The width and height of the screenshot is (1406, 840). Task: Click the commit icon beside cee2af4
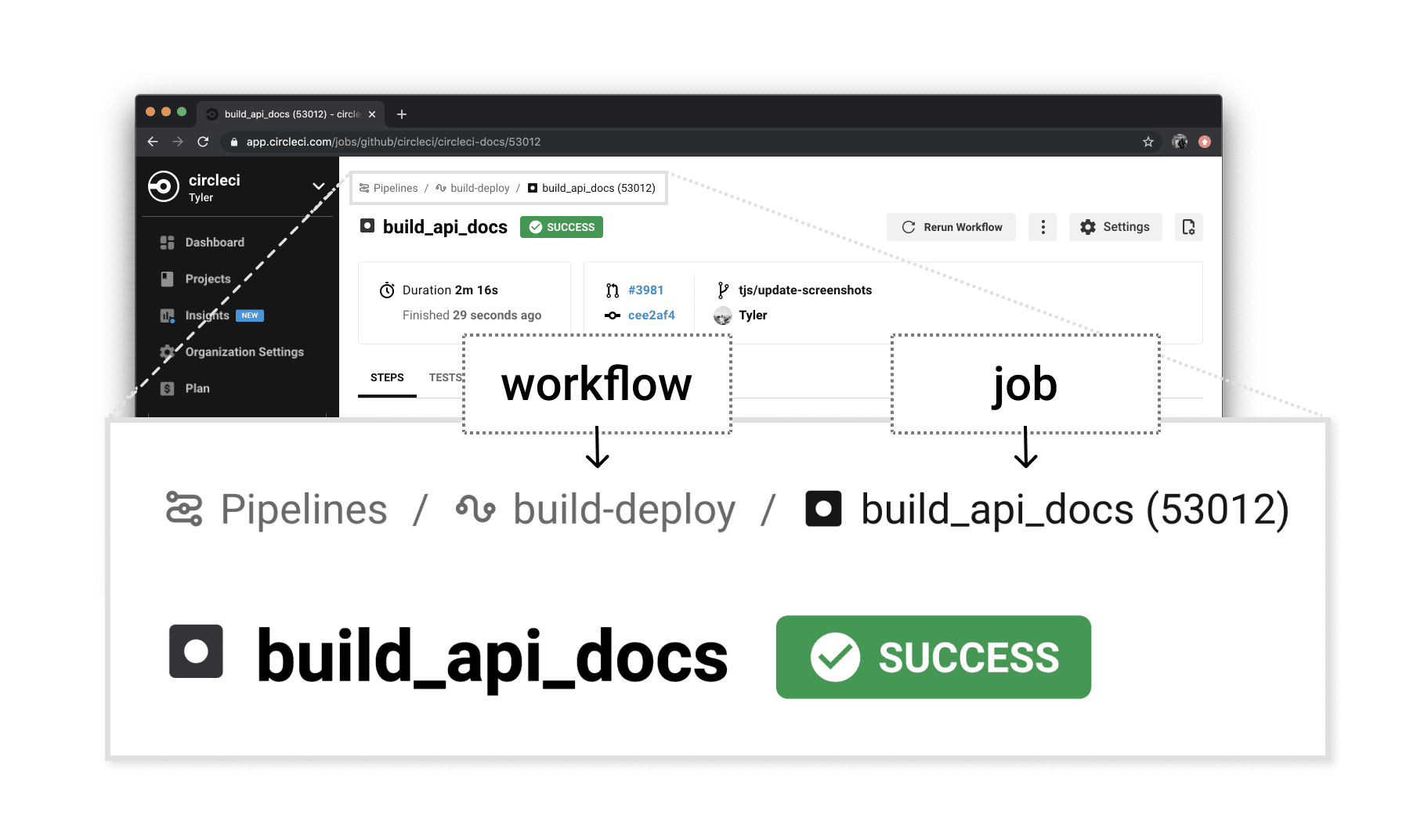pos(613,315)
